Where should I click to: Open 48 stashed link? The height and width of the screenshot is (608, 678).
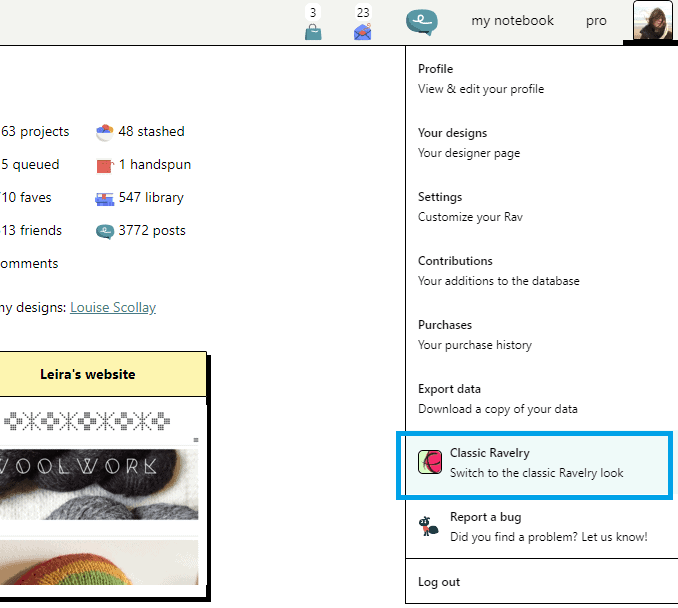click(151, 131)
